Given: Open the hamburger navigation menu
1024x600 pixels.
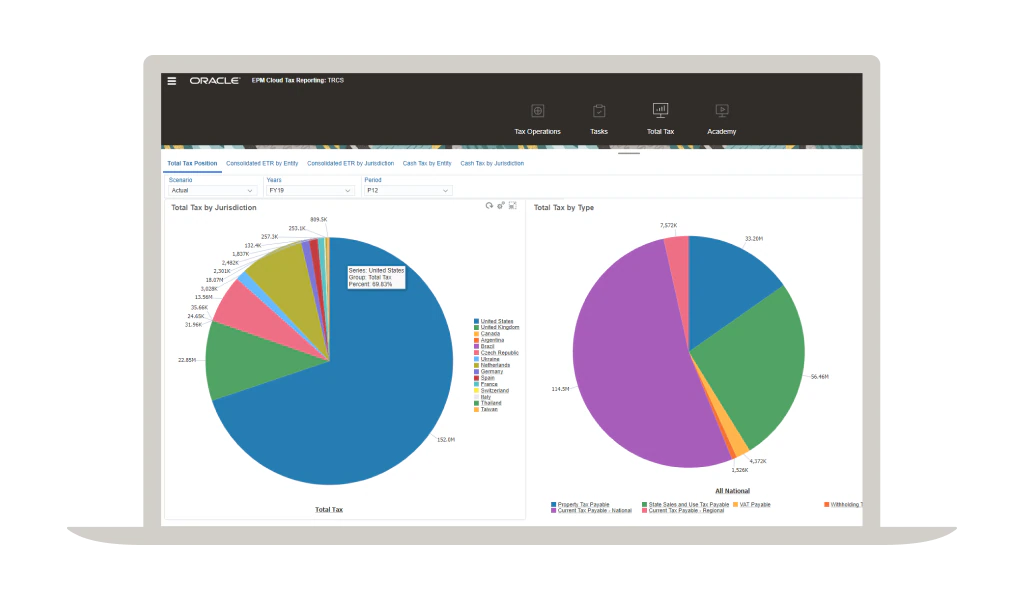Looking at the screenshot, I should pyautogui.click(x=172, y=81).
